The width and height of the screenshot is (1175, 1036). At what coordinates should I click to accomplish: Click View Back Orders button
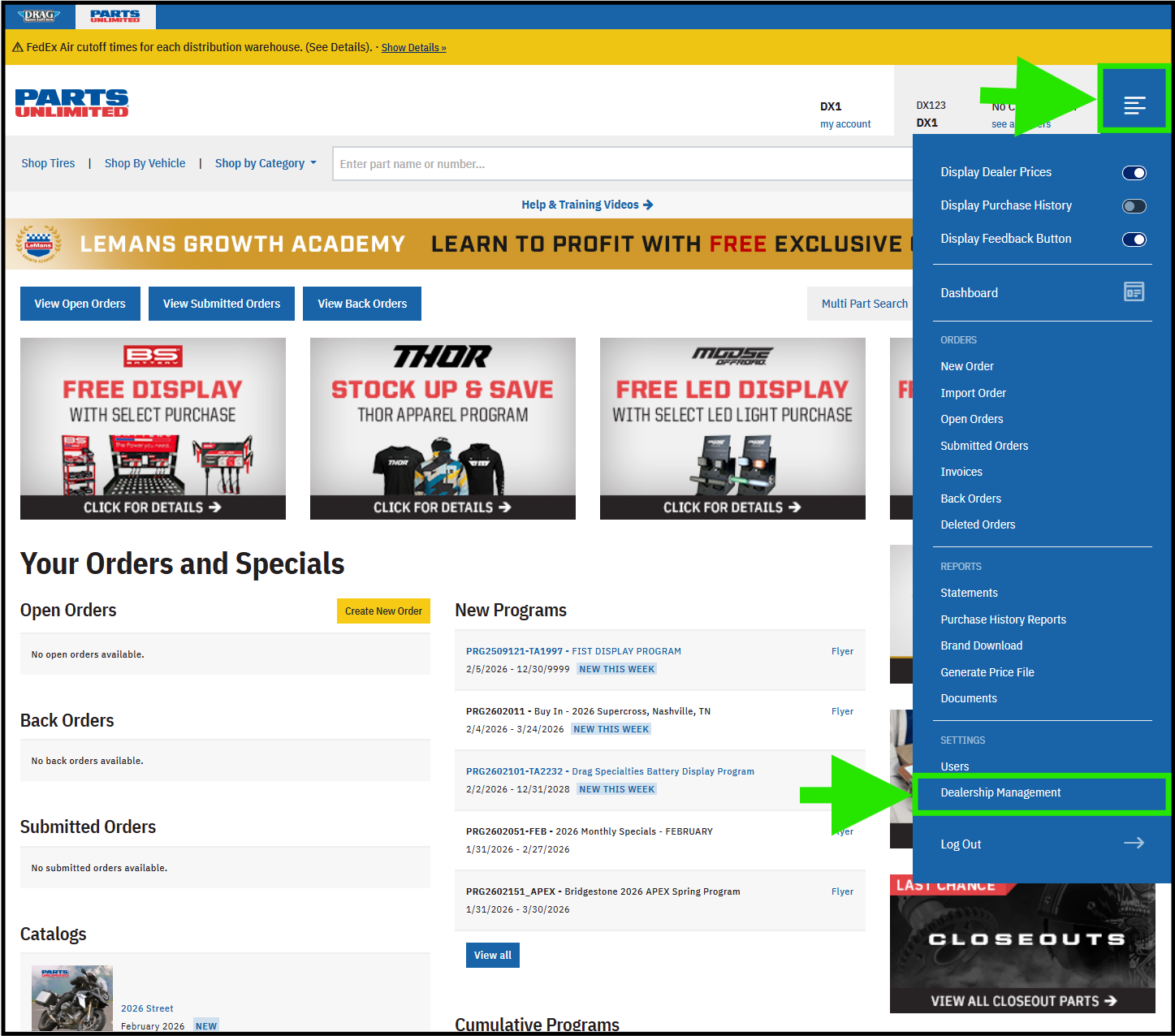362,304
